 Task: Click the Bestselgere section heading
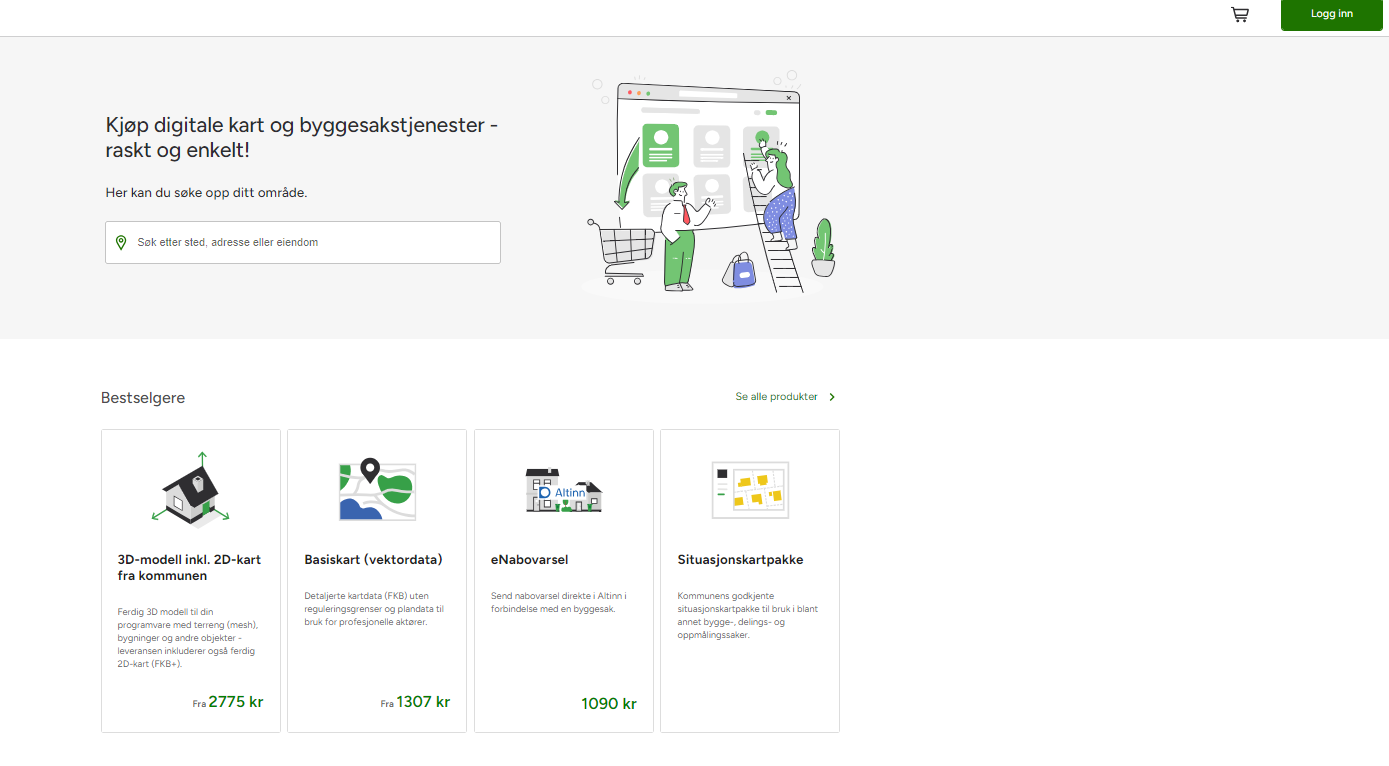click(143, 398)
